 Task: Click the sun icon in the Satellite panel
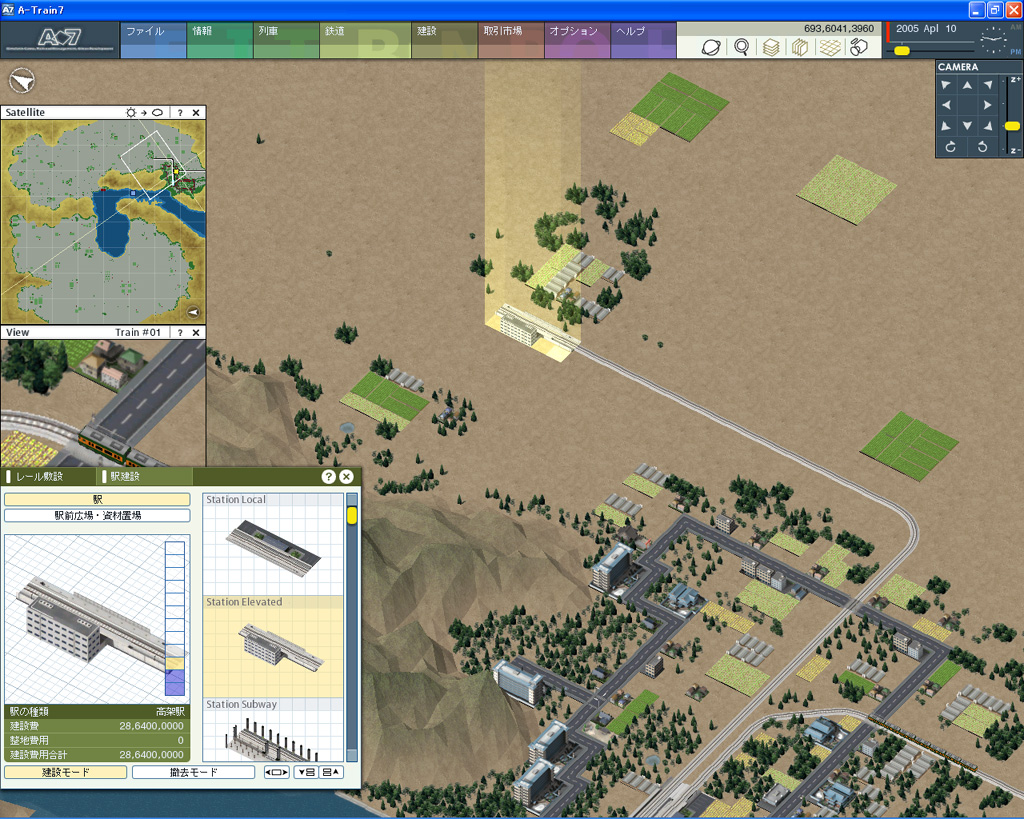click(x=131, y=112)
